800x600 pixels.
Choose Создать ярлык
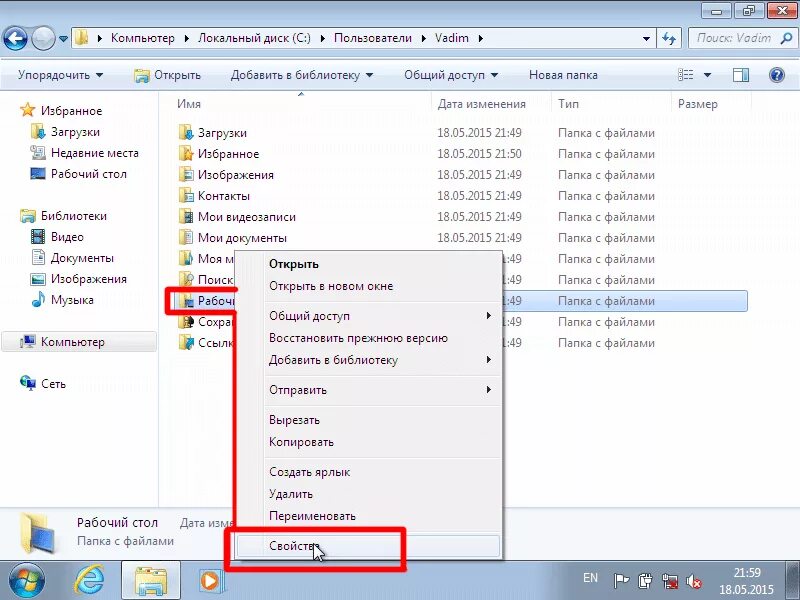pos(368,472)
